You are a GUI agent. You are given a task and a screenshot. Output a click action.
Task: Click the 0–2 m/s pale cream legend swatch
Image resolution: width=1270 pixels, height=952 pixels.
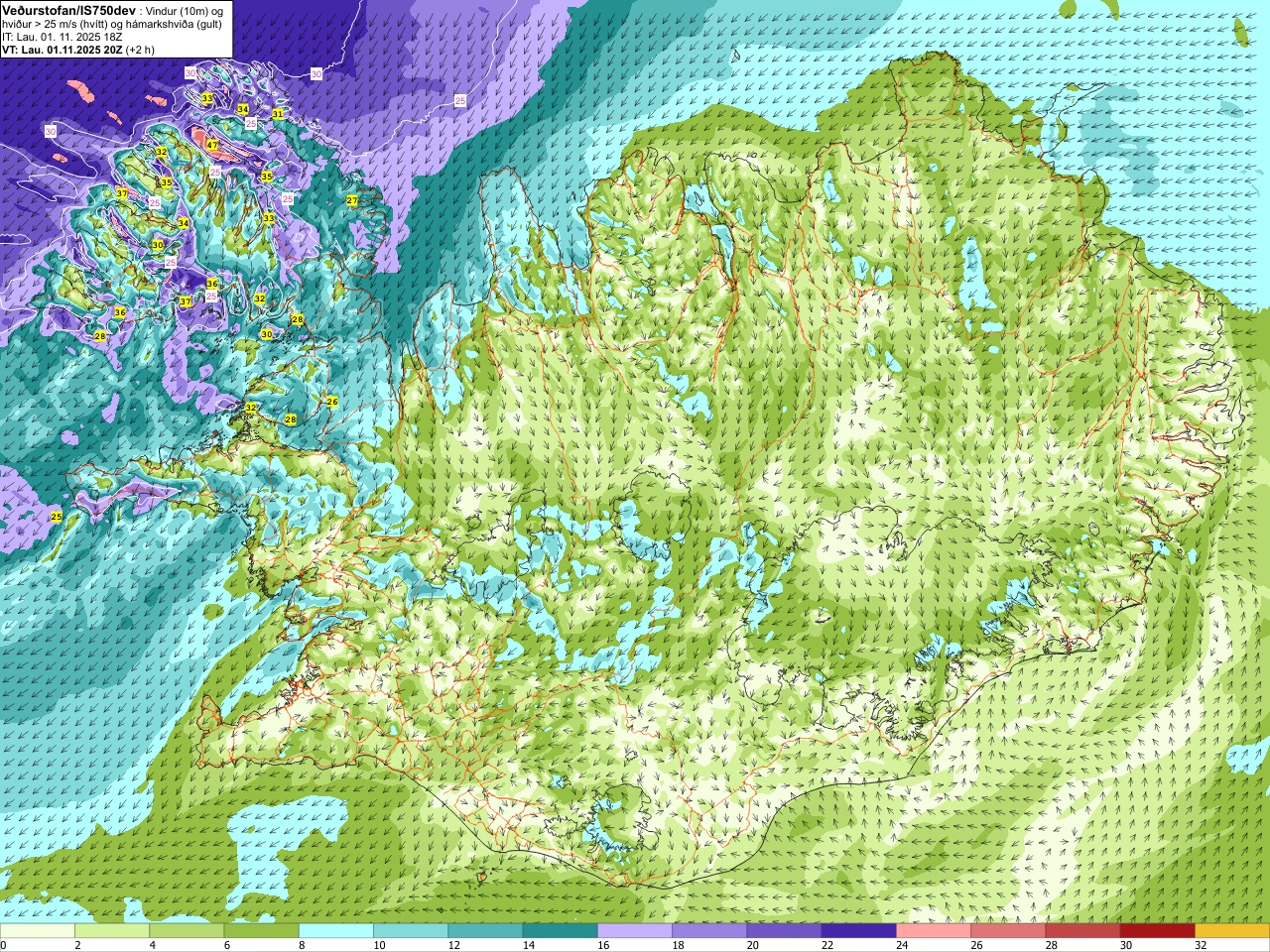click(38, 931)
